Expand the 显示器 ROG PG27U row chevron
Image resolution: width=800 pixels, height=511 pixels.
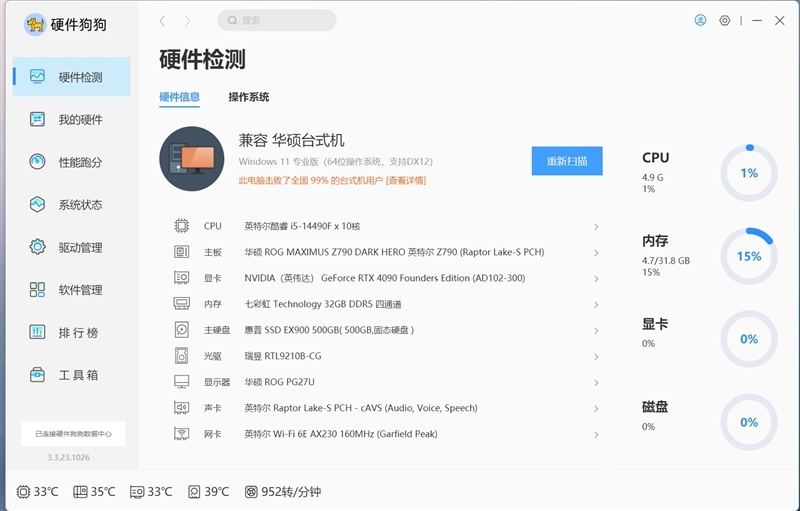coord(596,382)
